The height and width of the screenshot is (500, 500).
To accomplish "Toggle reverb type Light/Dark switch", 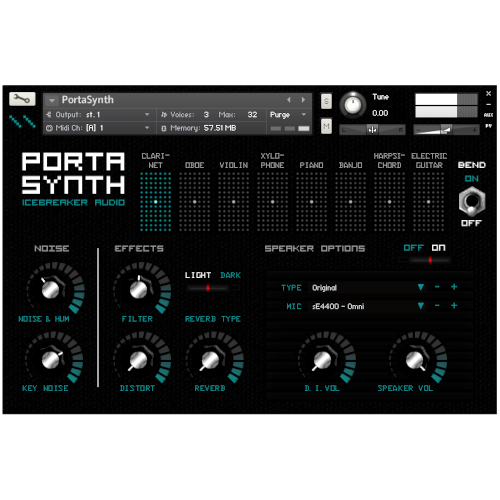I will (x=212, y=288).
